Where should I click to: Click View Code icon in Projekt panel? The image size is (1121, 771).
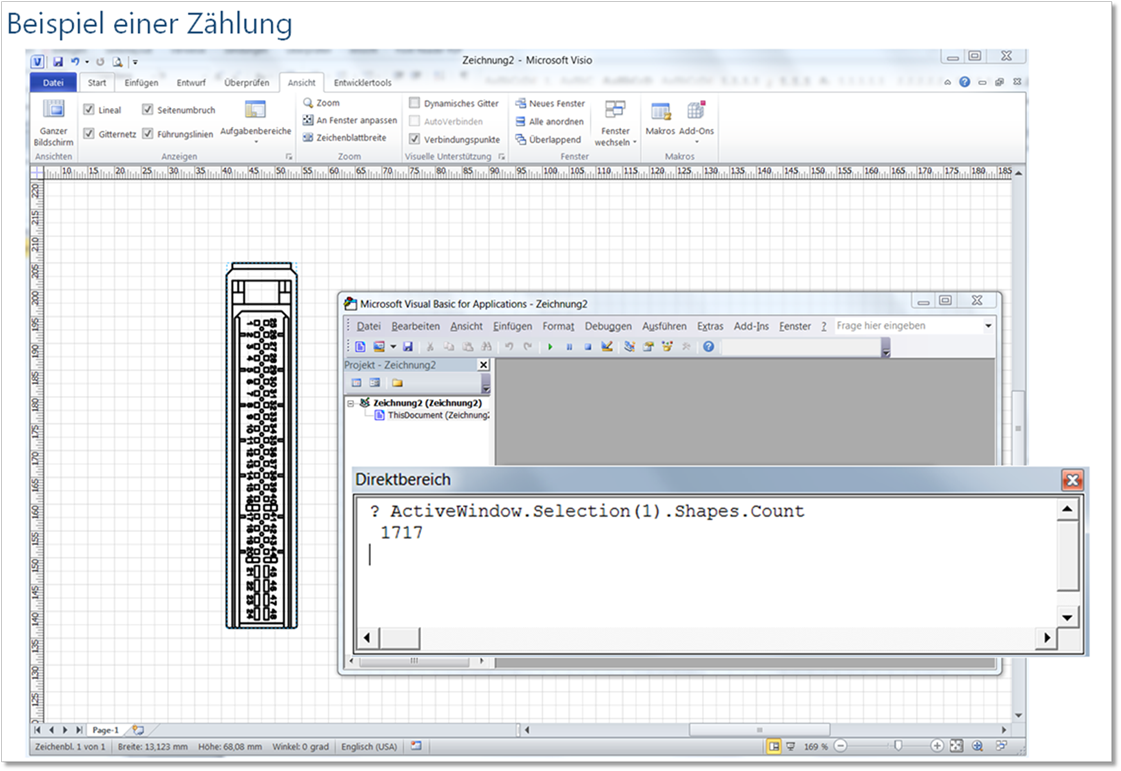[357, 383]
